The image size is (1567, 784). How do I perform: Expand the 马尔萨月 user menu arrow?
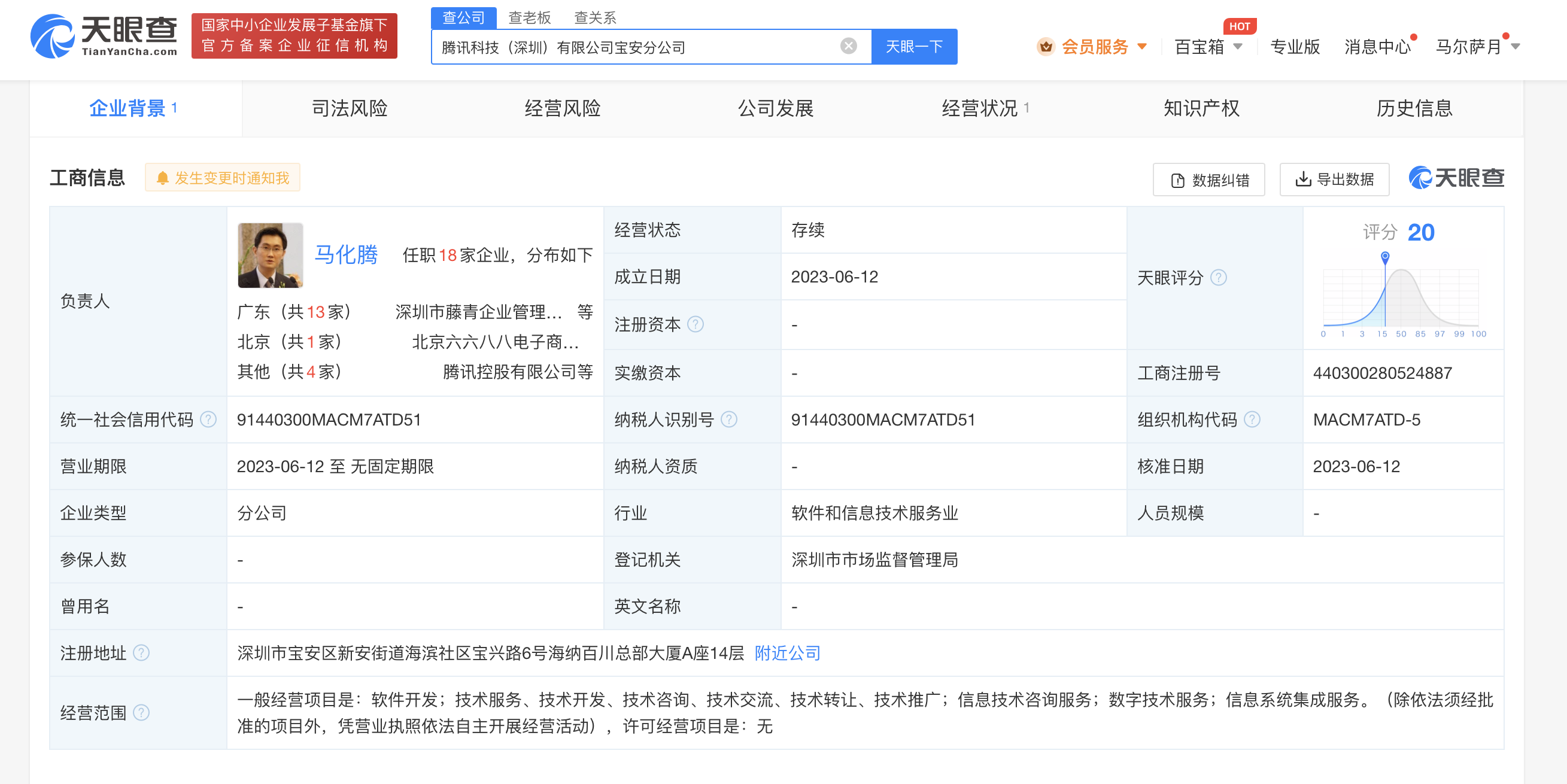point(1516,46)
